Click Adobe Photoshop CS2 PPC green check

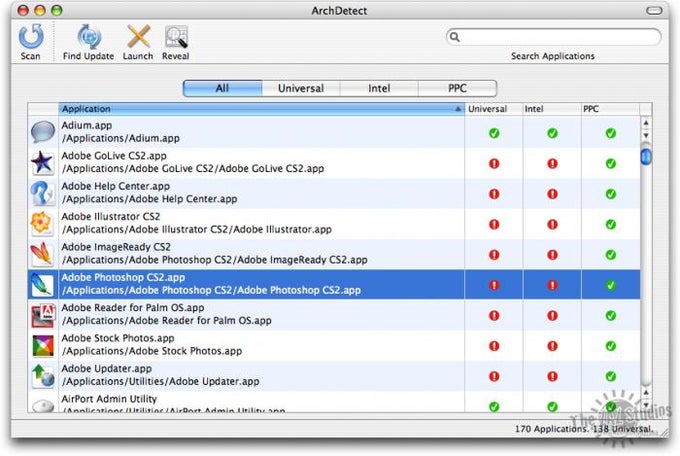611,285
